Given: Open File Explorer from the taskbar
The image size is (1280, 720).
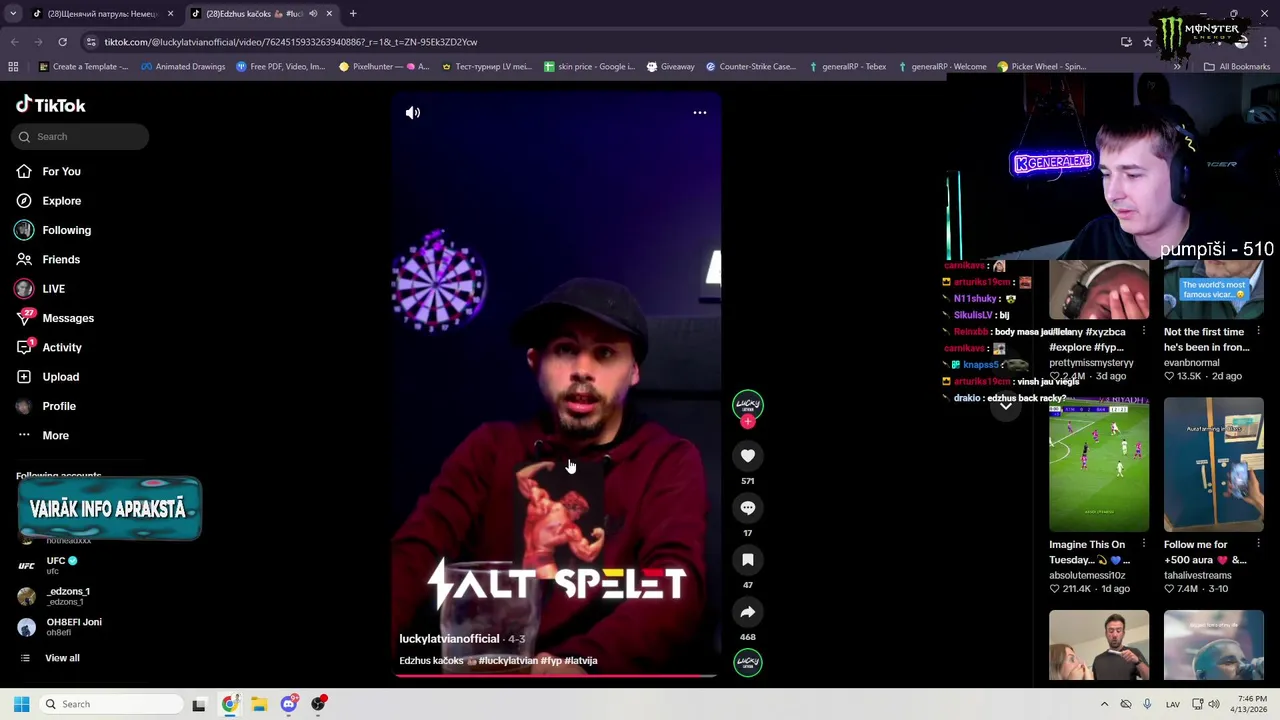Looking at the screenshot, I should coord(259,704).
